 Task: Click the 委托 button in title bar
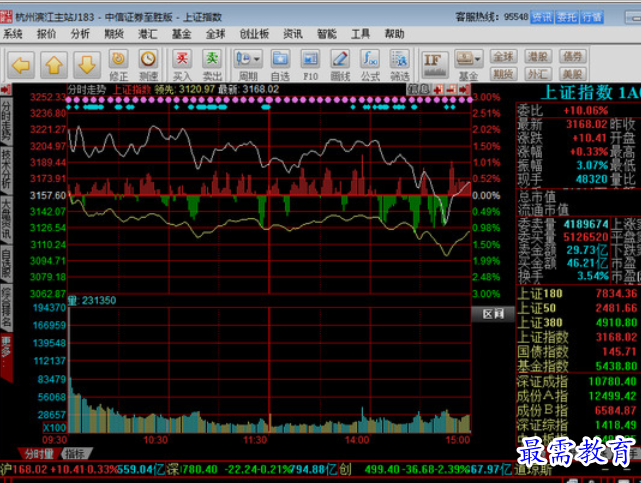pos(567,17)
